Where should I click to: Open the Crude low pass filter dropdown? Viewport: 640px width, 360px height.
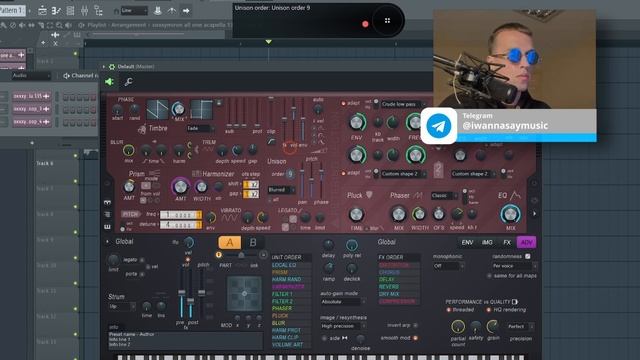point(403,104)
